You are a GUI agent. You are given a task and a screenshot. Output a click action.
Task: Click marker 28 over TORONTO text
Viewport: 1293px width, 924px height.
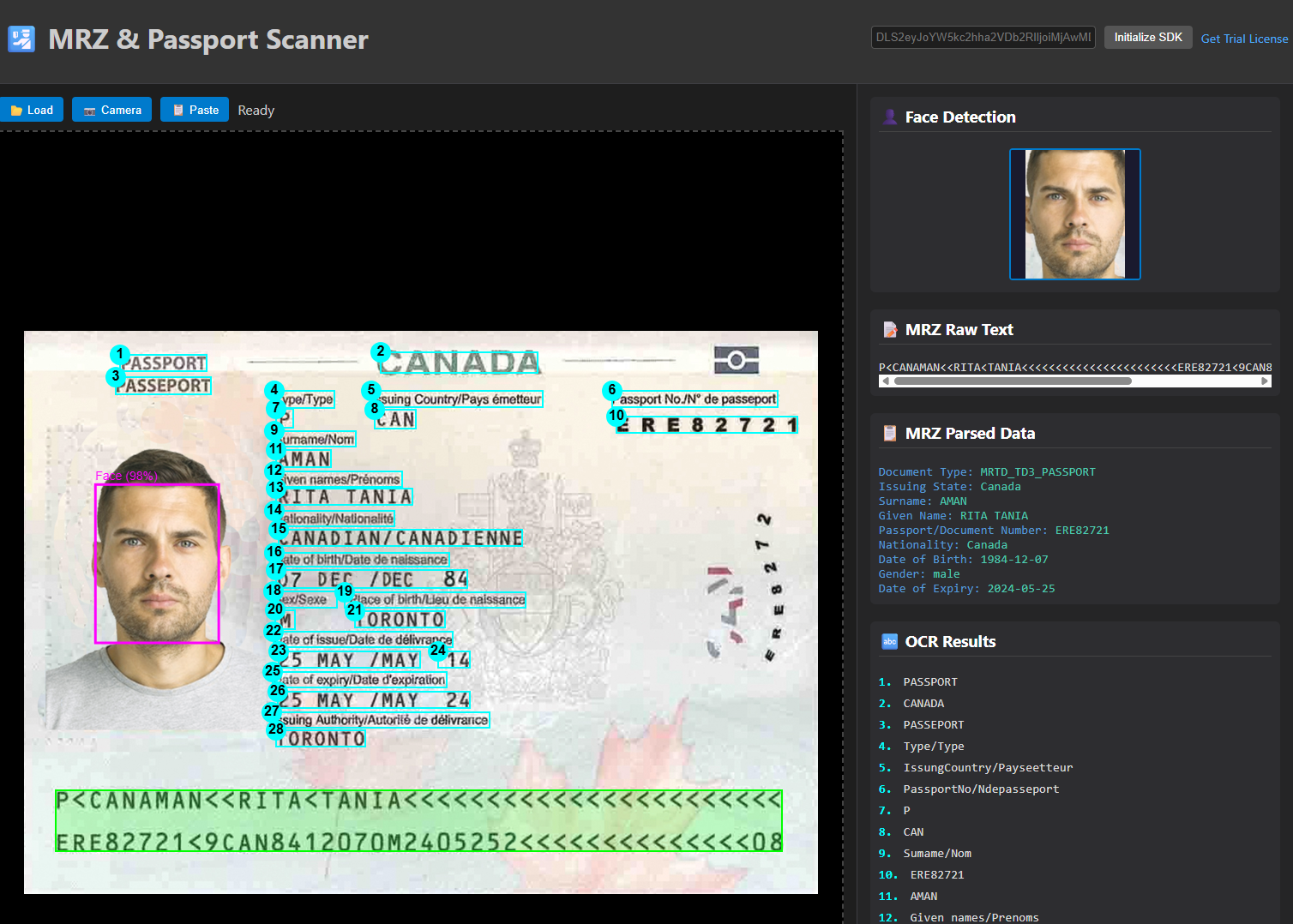click(x=274, y=729)
